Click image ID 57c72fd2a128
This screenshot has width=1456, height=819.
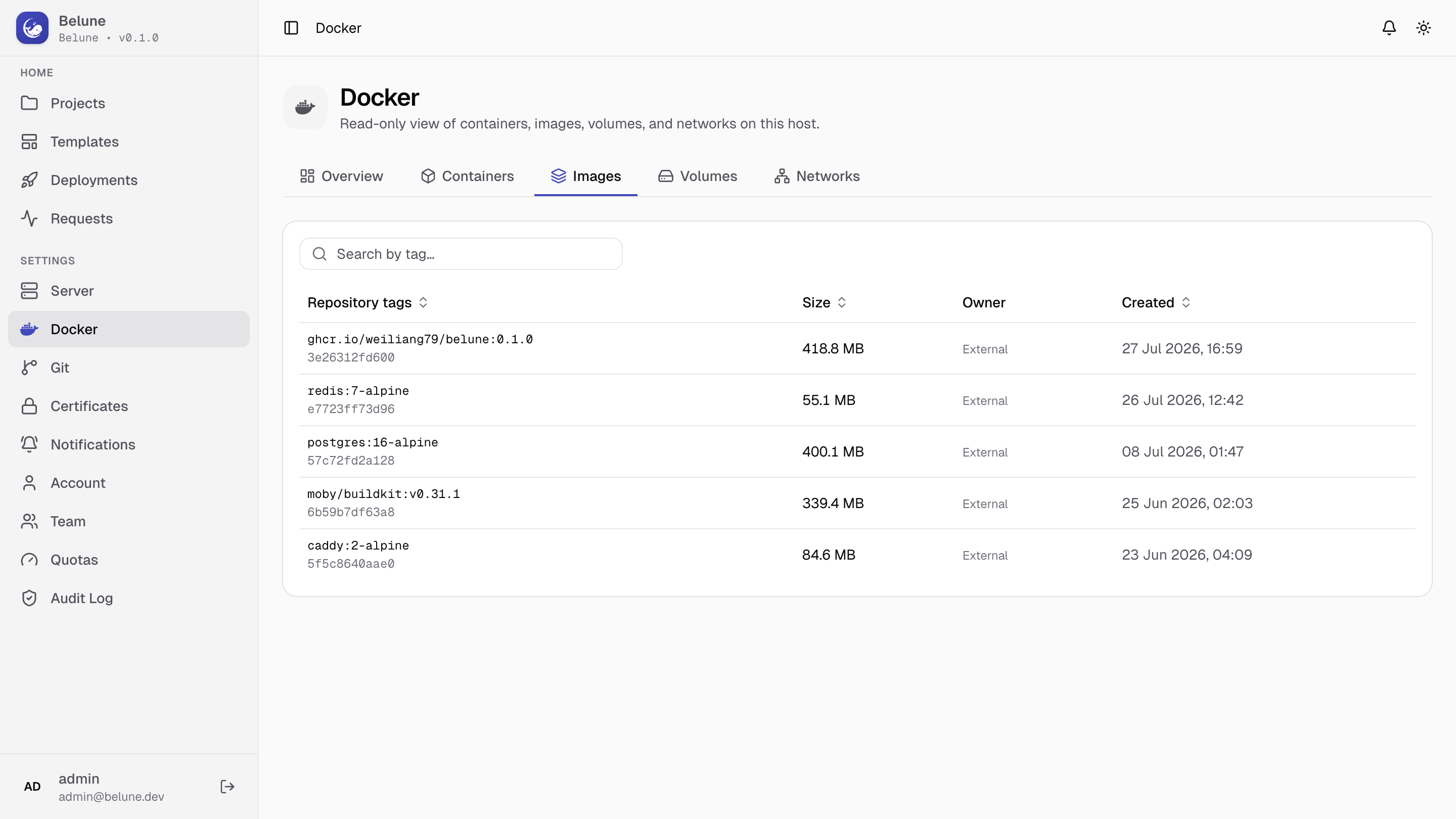tap(350, 460)
